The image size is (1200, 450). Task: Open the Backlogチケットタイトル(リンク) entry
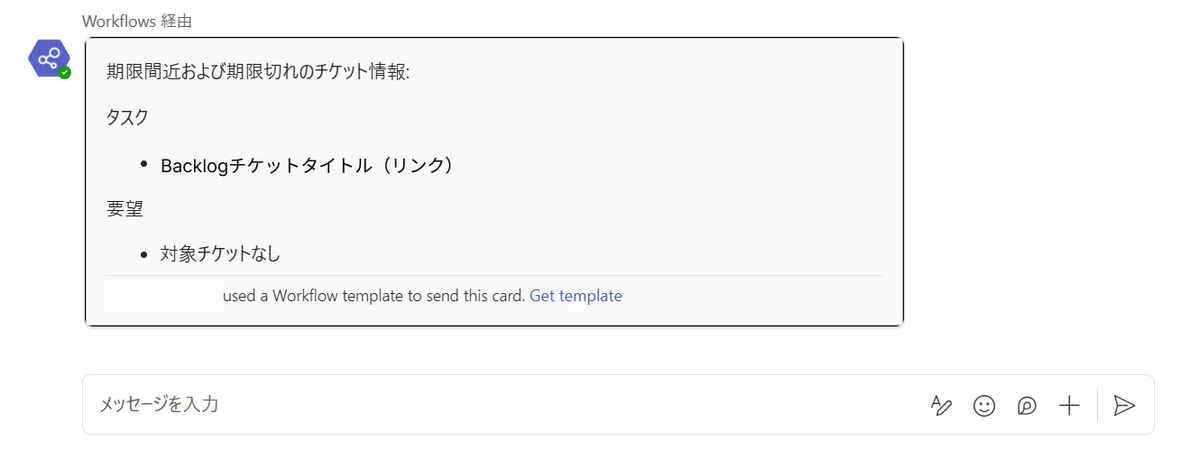pyautogui.click(x=308, y=165)
